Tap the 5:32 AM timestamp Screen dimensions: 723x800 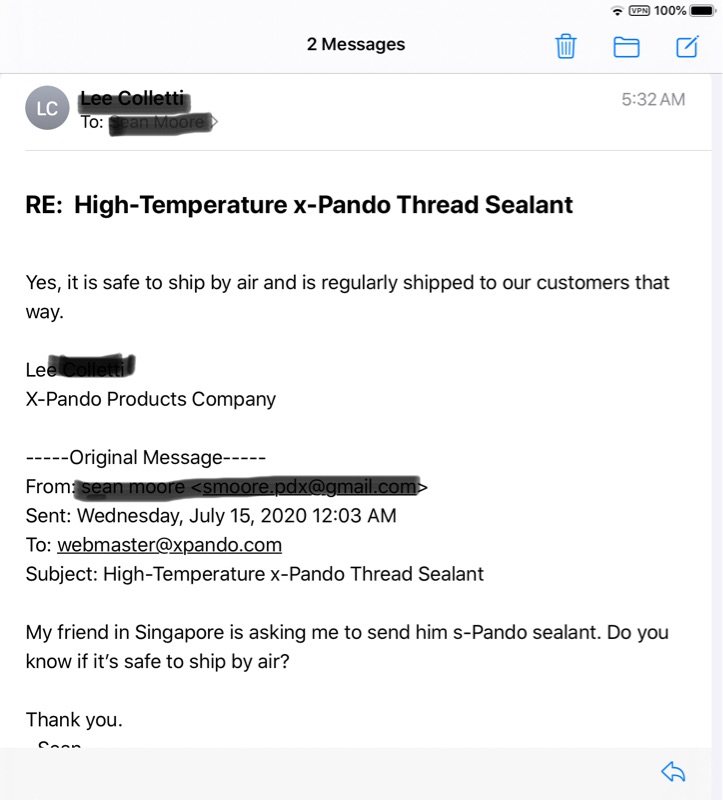pyautogui.click(x=653, y=99)
